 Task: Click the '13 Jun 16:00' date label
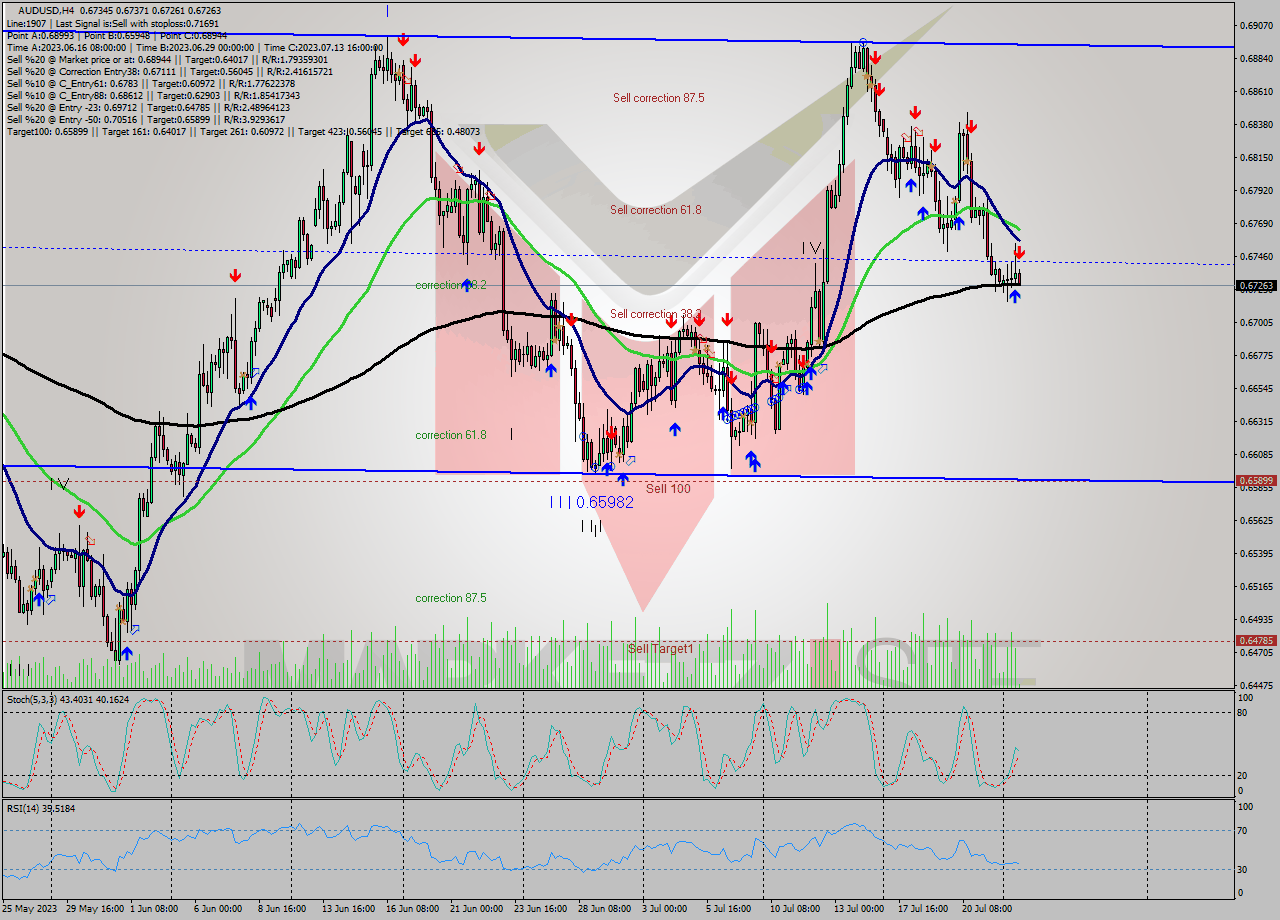348,909
